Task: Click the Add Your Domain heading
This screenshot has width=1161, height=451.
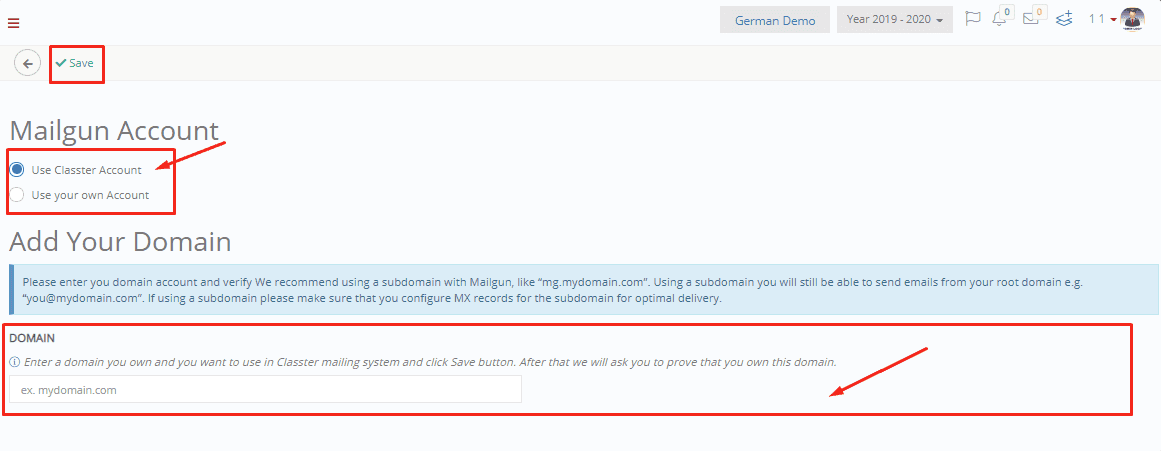Action: [x=120, y=241]
